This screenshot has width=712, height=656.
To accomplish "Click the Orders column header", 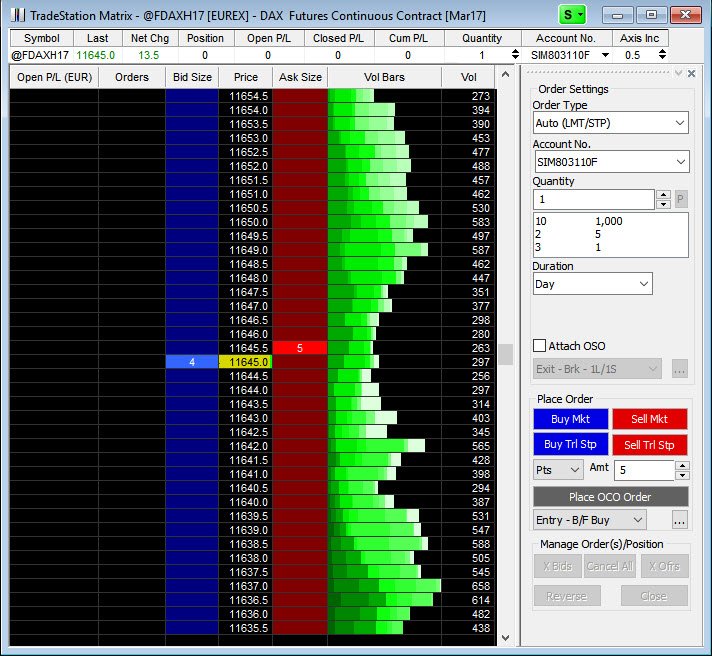I will pyautogui.click(x=132, y=77).
